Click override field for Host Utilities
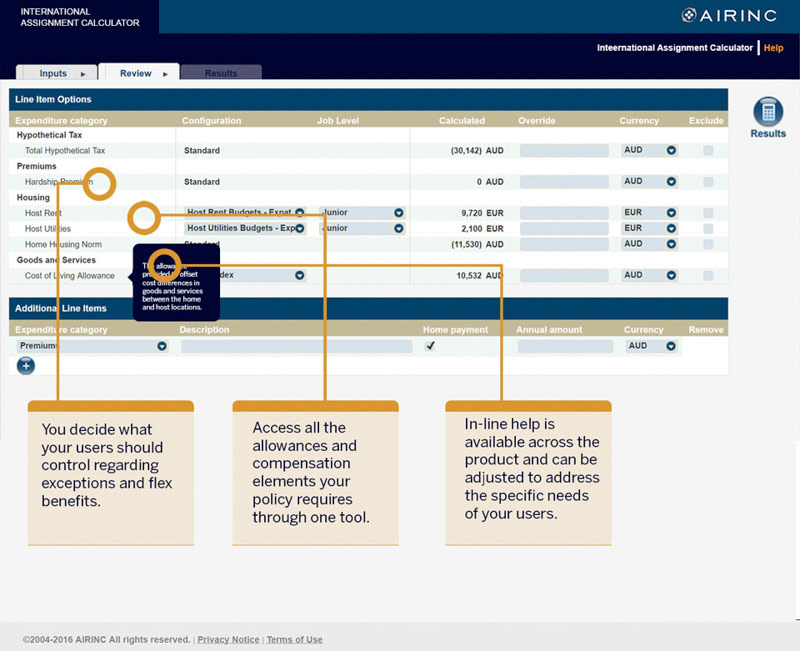 click(564, 229)
